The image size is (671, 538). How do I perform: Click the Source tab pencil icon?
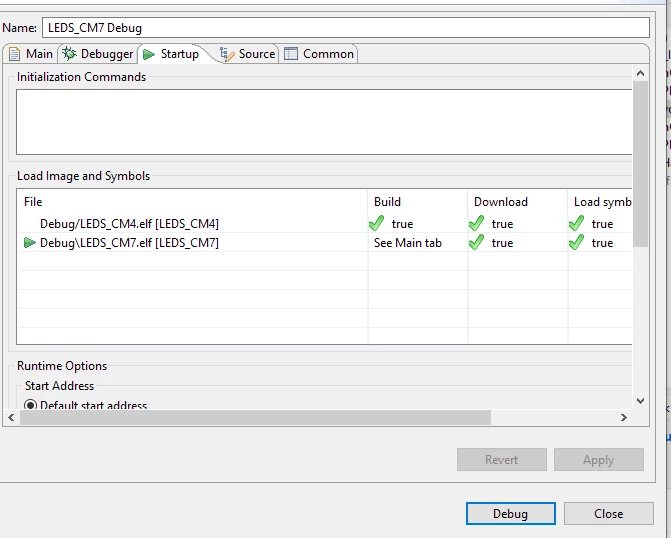(227, 54)
